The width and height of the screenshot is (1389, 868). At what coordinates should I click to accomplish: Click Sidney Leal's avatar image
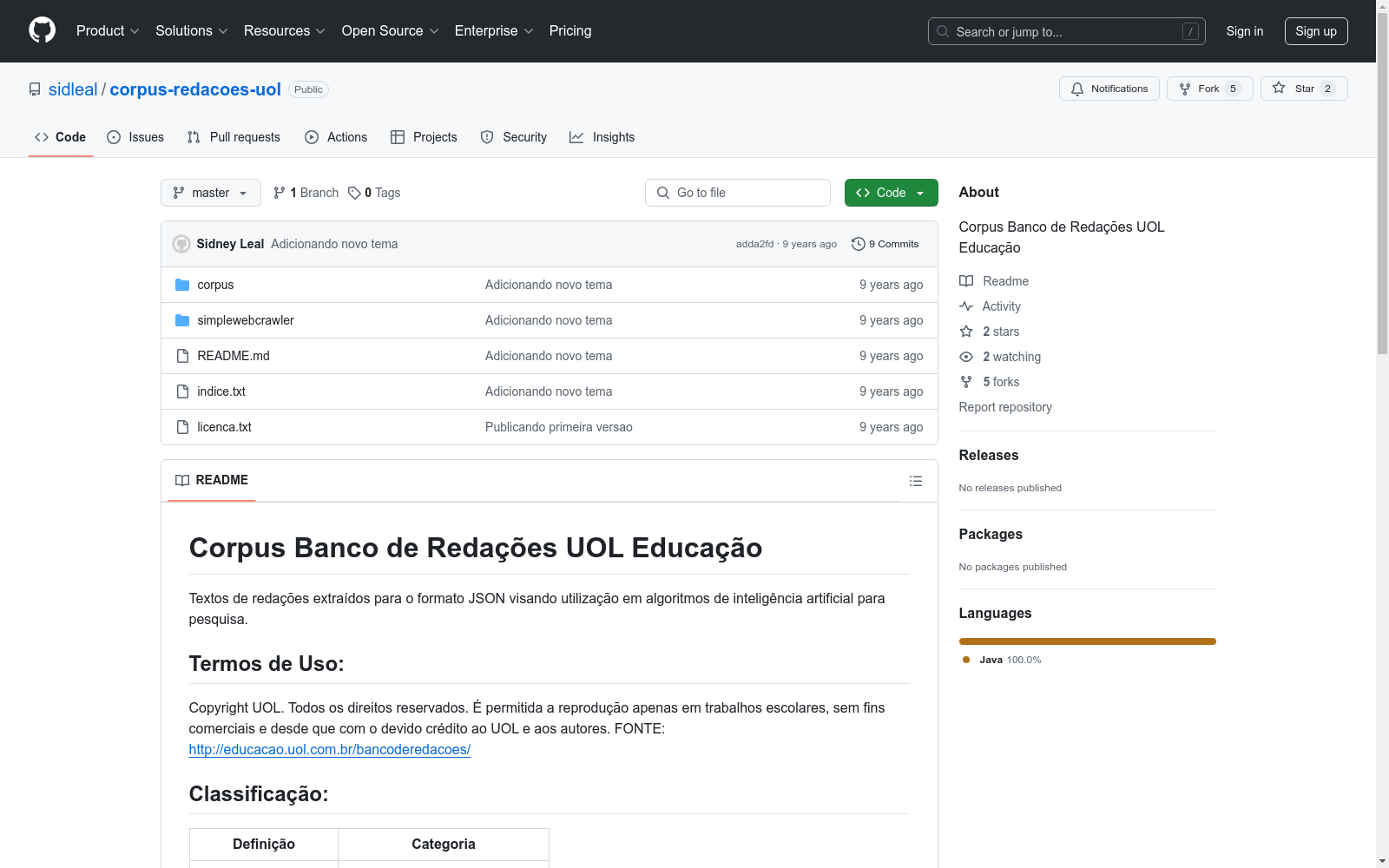point(181,244)
